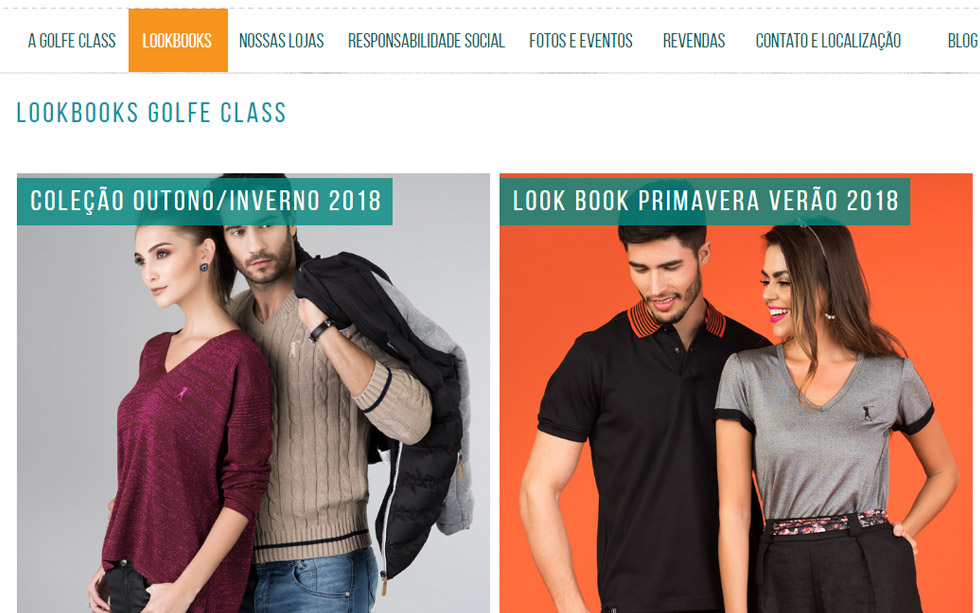
Task: Open Look Book Primavera Verão 2018 banner
Action: [705, 201]
